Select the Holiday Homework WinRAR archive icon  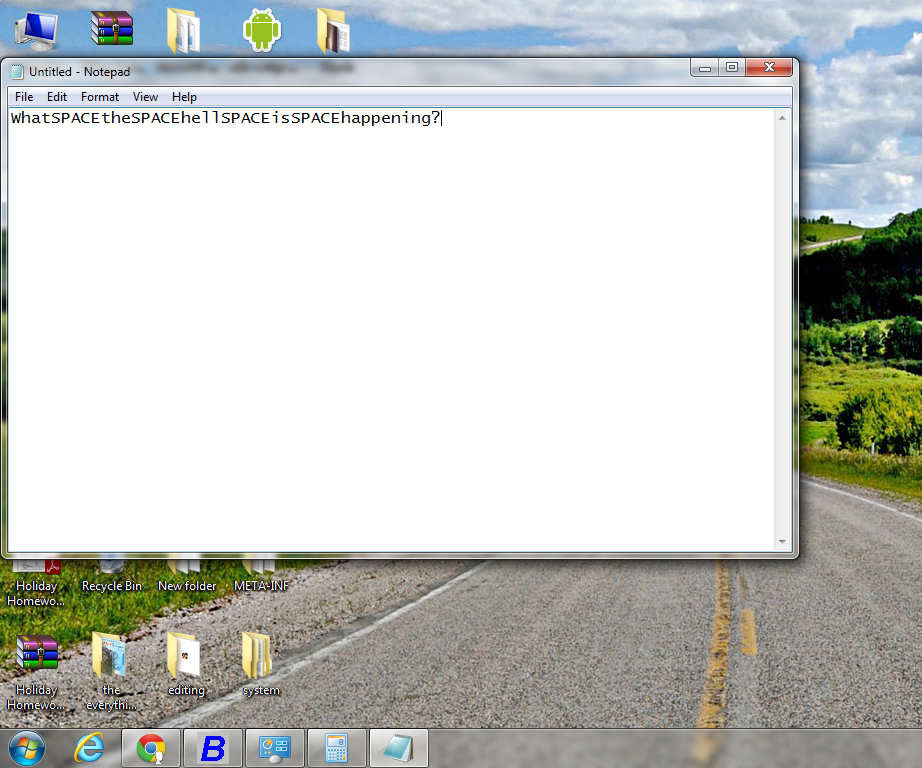36,672
